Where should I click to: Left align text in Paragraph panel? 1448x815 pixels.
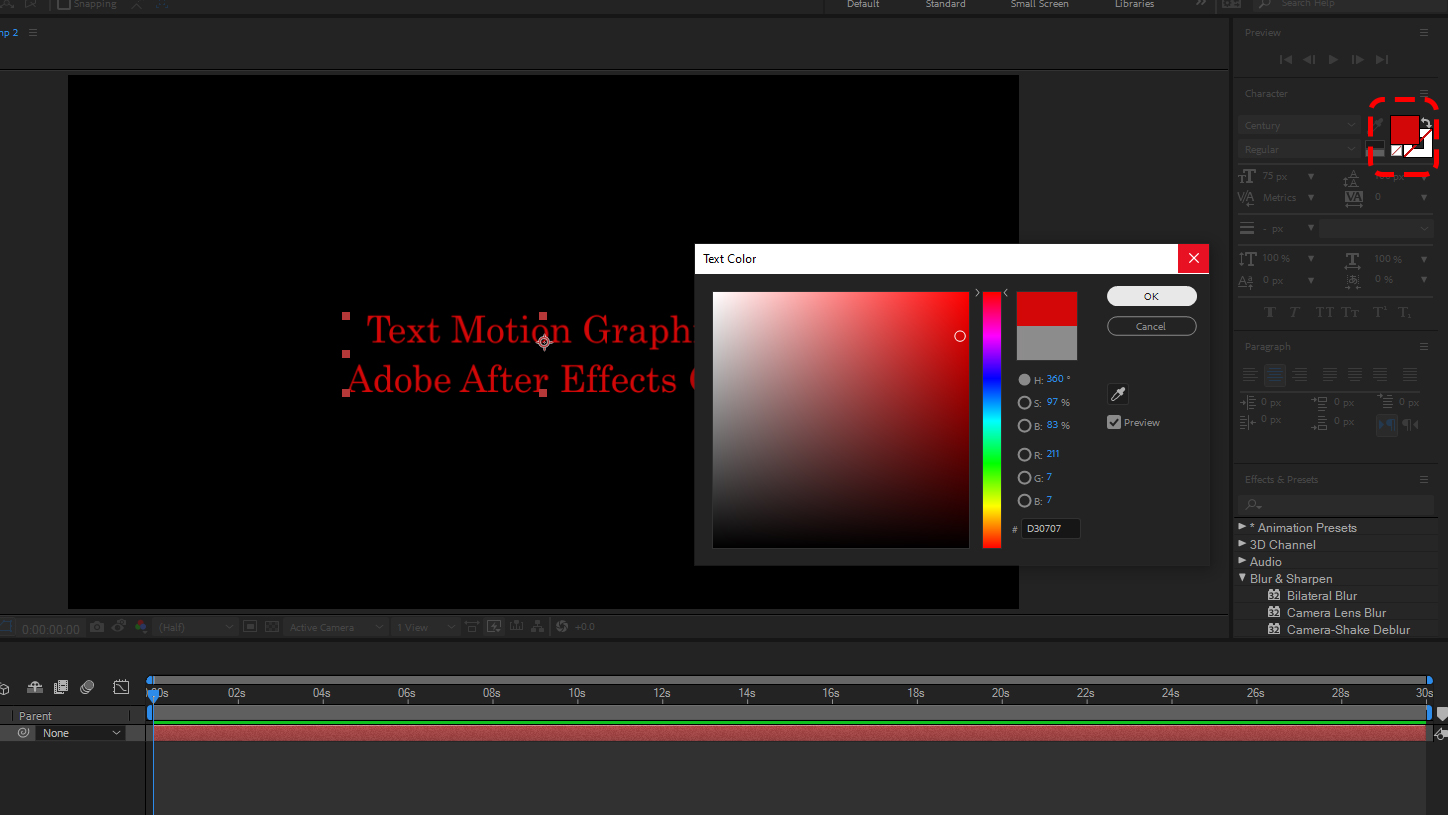[x=1249, y=375]
